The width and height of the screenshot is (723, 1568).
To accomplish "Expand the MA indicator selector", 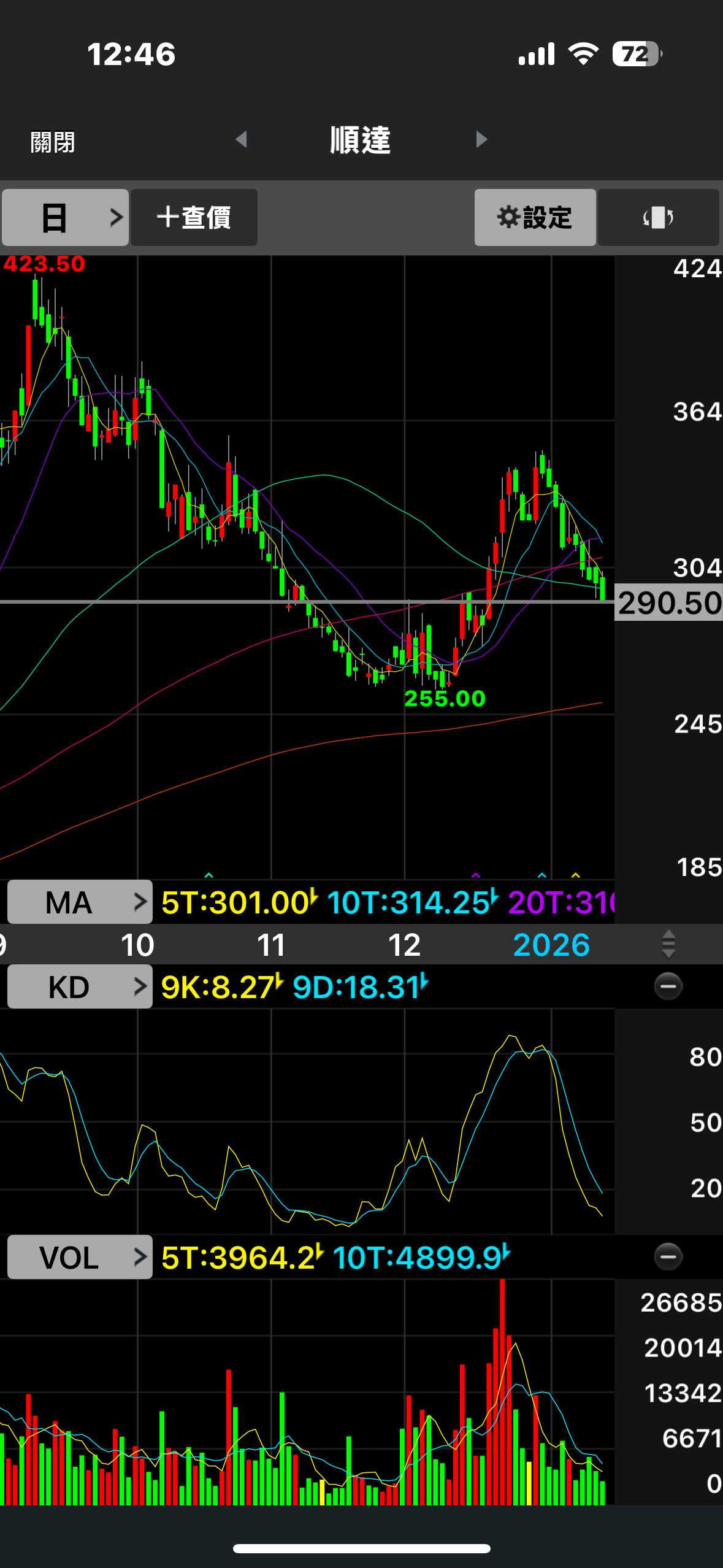I will pos(80,902).
